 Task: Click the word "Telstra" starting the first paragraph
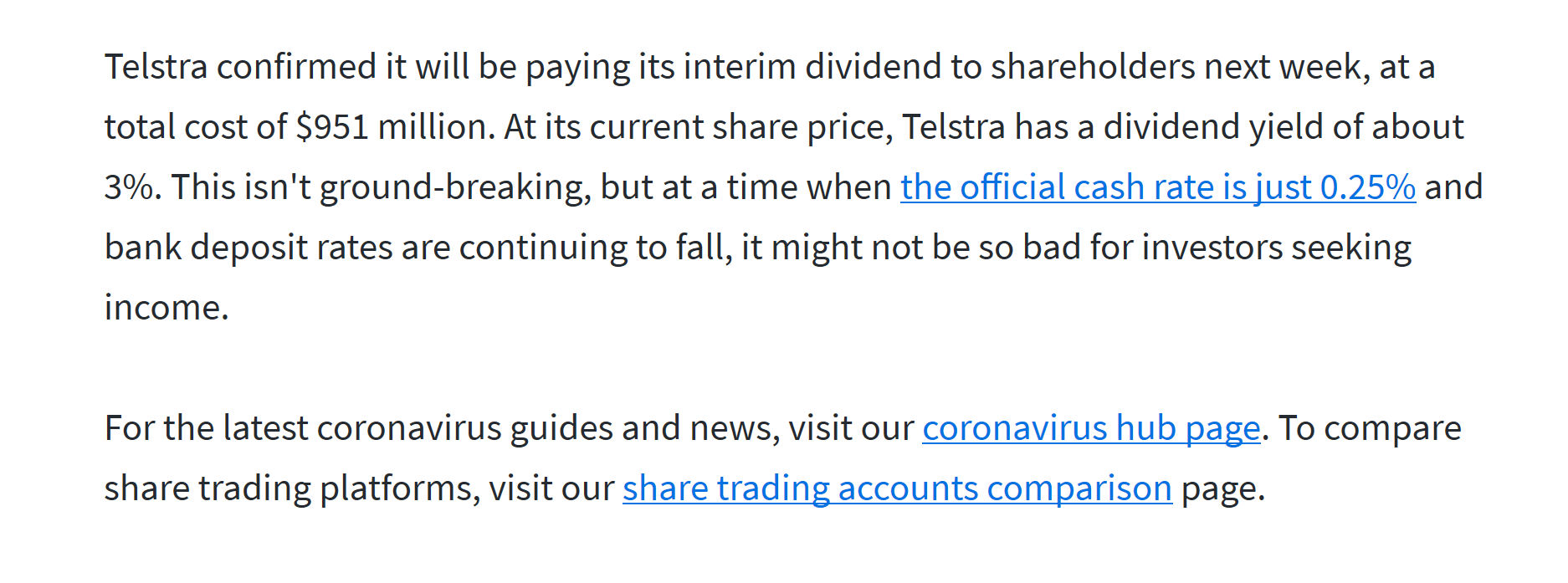[x=156, y=67]
